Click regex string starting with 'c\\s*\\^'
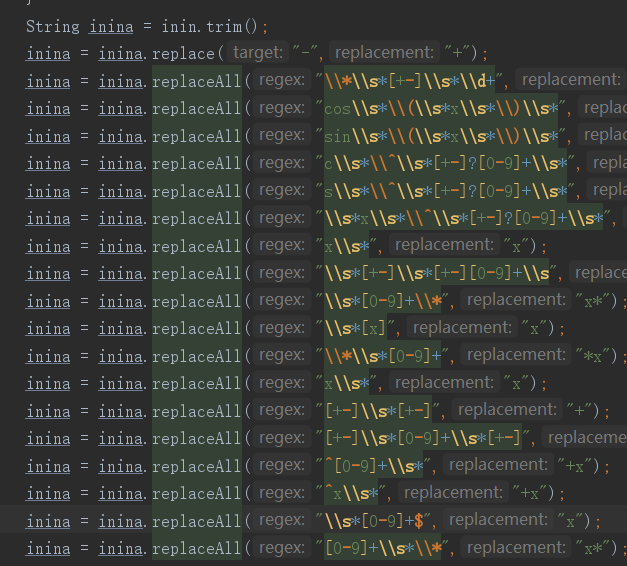 tap(445, 164)
